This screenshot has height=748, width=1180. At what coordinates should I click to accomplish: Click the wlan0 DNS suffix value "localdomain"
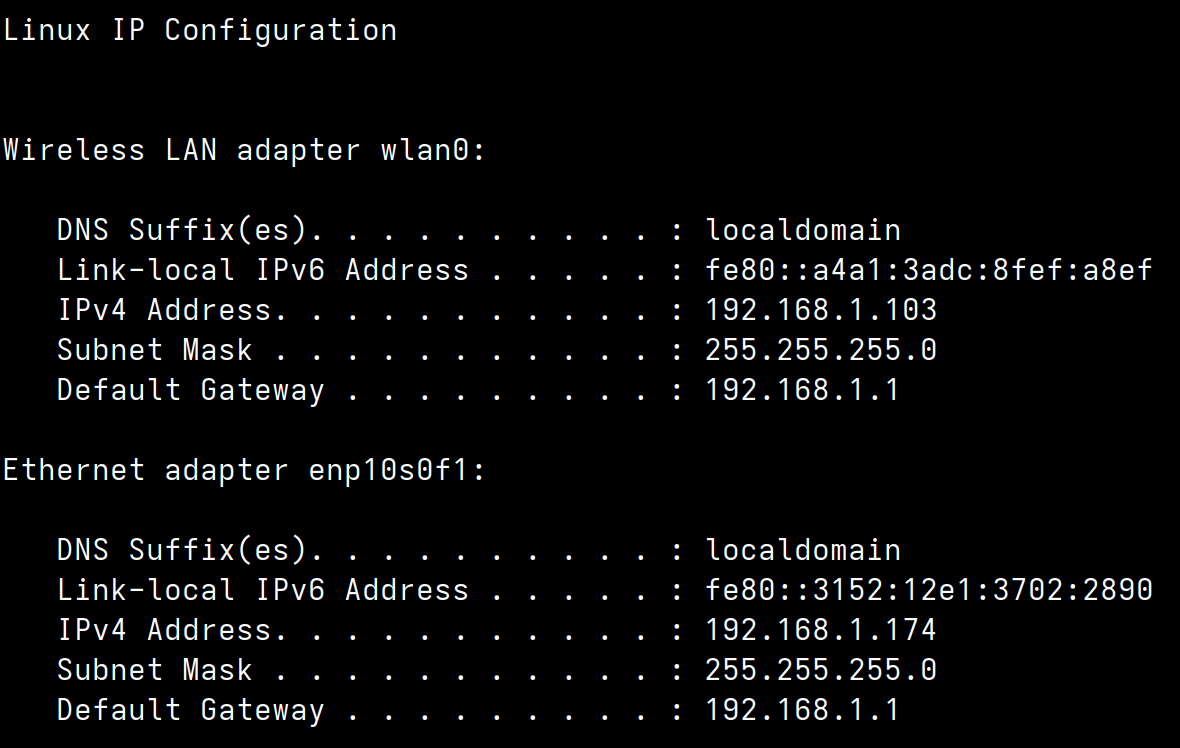click(x=803, y=230)
